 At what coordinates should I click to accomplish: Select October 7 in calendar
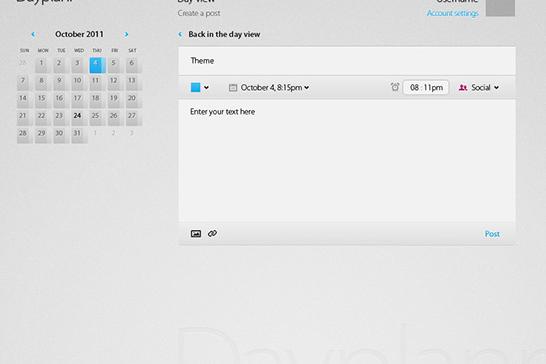[x=25, y=83]
